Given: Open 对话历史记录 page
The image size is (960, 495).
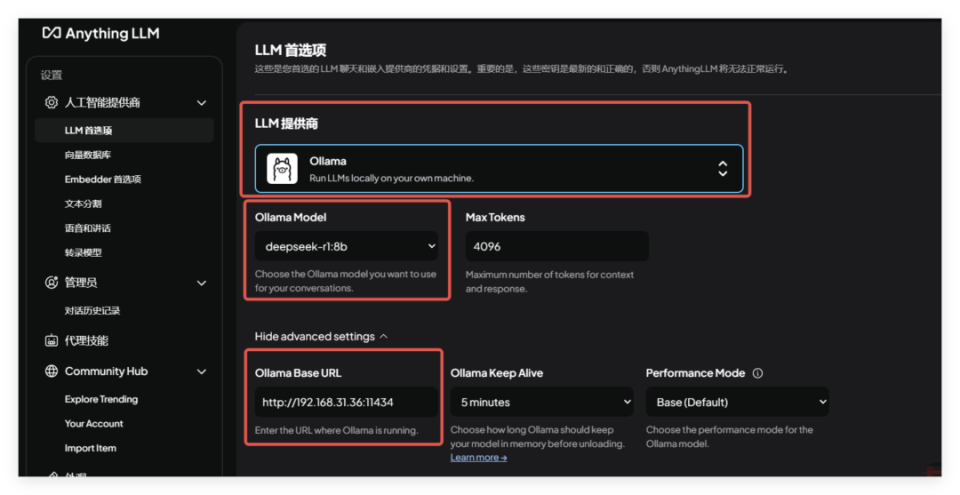Looking at the screenshot, I should click(92, 311).
